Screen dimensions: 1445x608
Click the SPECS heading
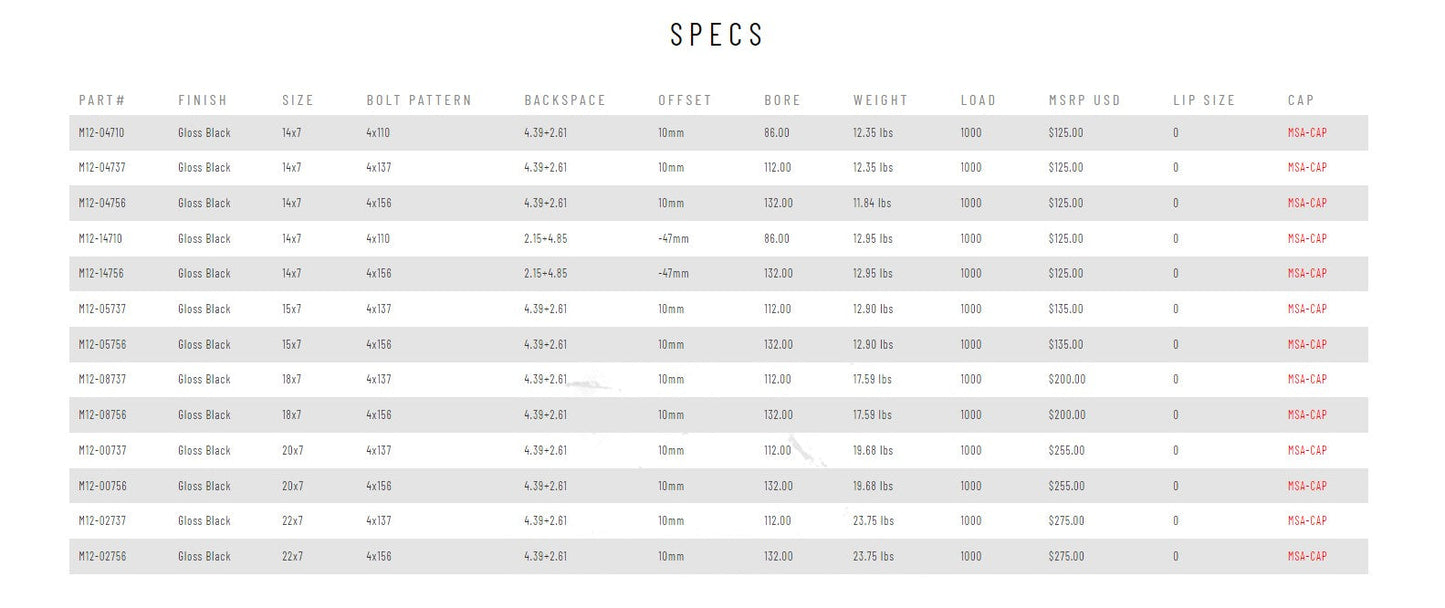pos(717,35)
